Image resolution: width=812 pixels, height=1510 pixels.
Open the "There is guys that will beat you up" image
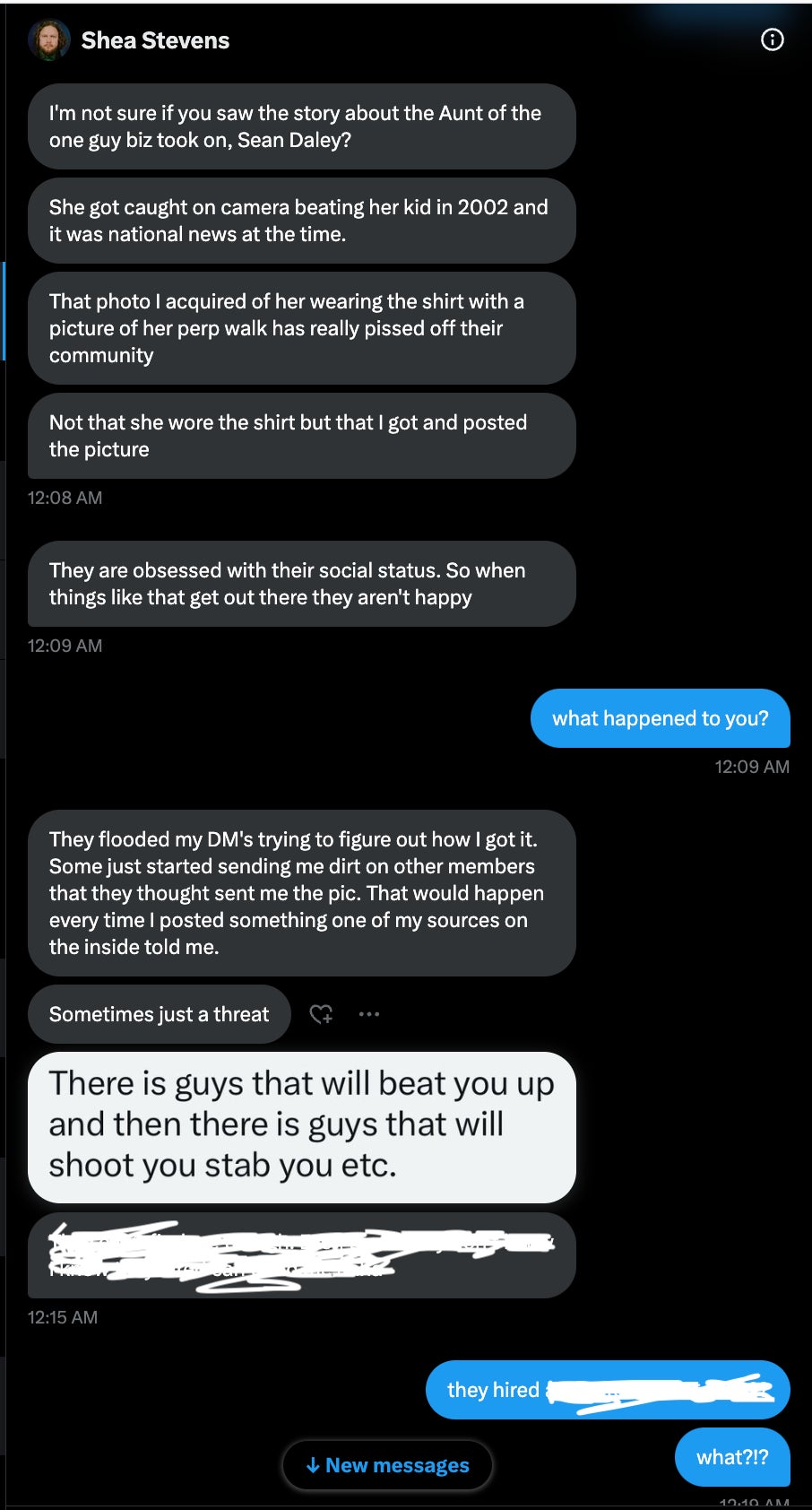pos(301,1126)
